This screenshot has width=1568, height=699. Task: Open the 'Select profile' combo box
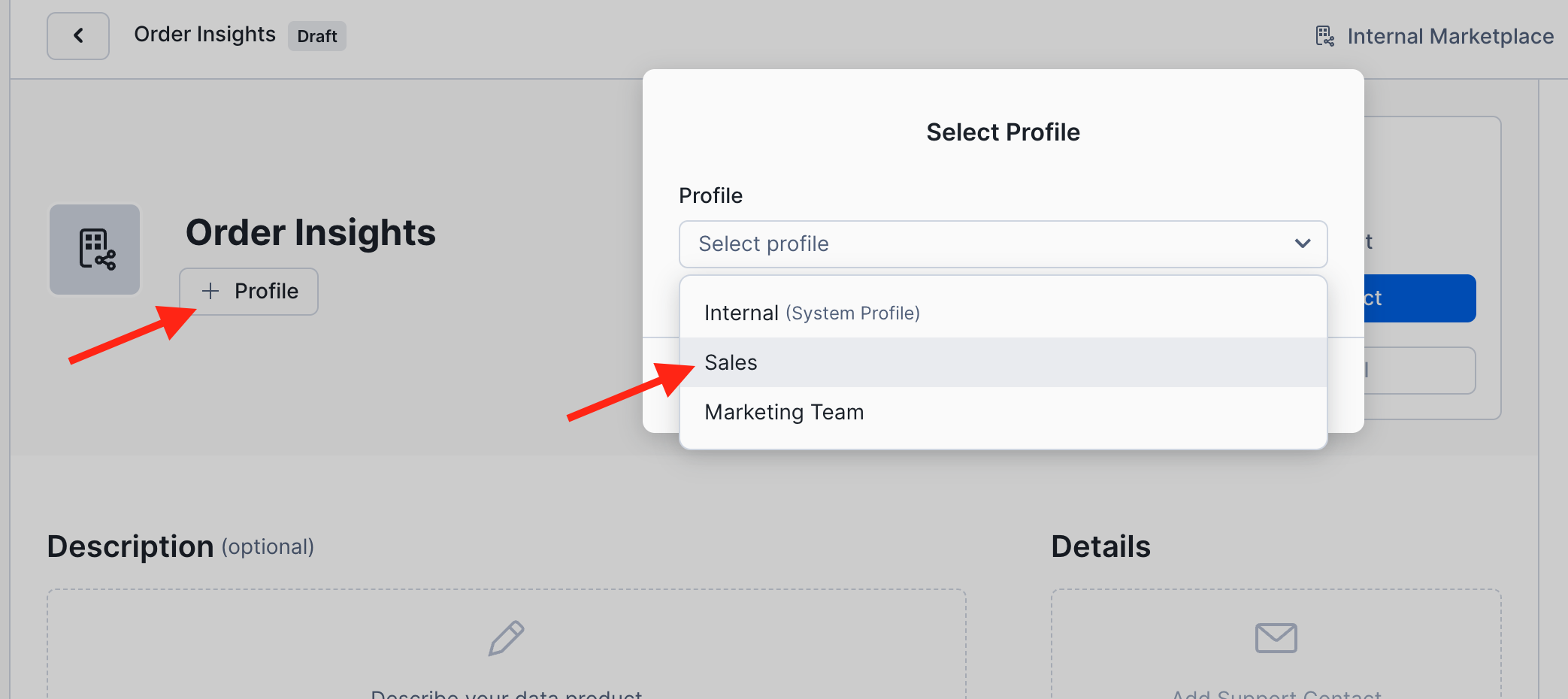click(977, 244)
